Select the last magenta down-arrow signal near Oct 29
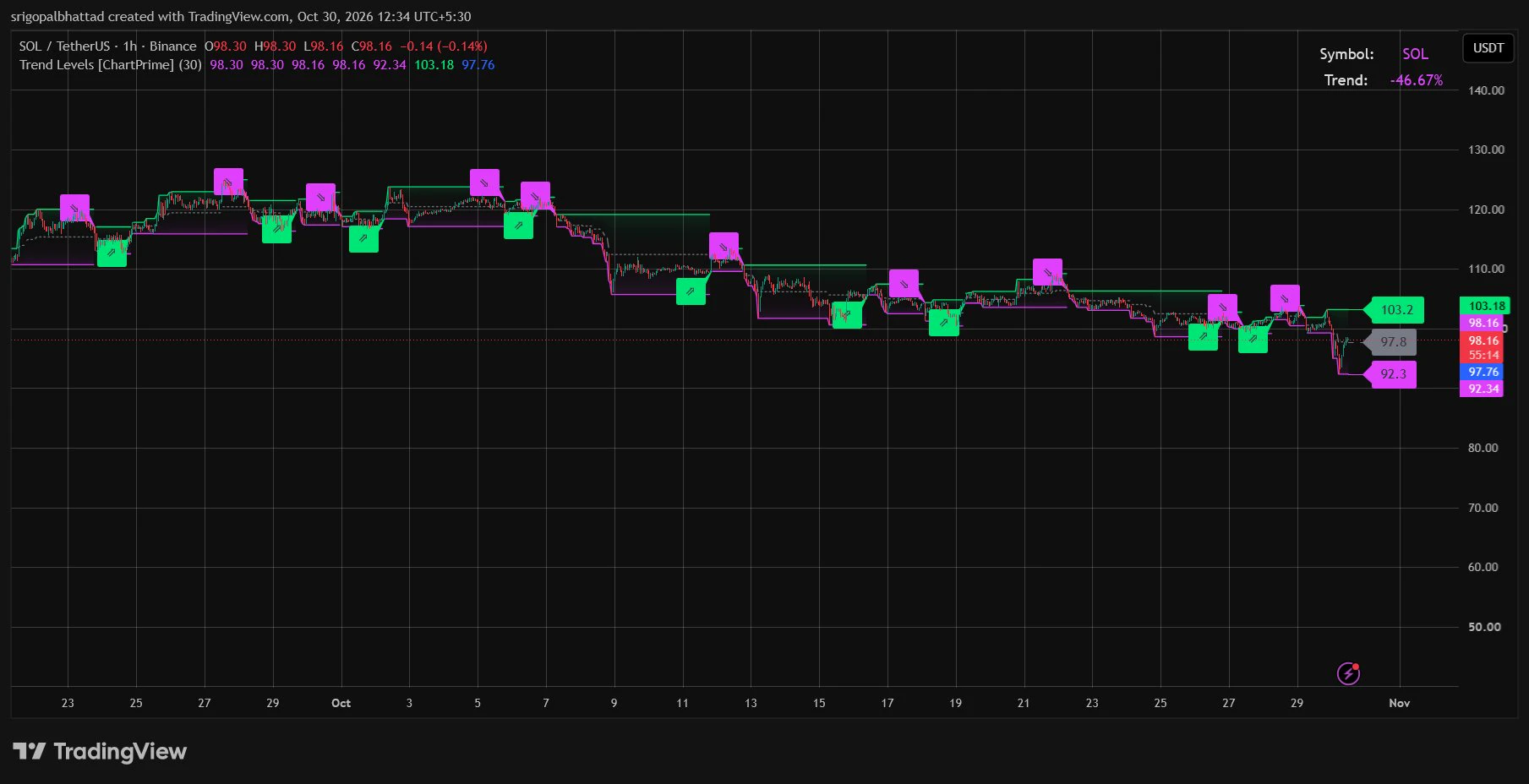 (1285, 299)
